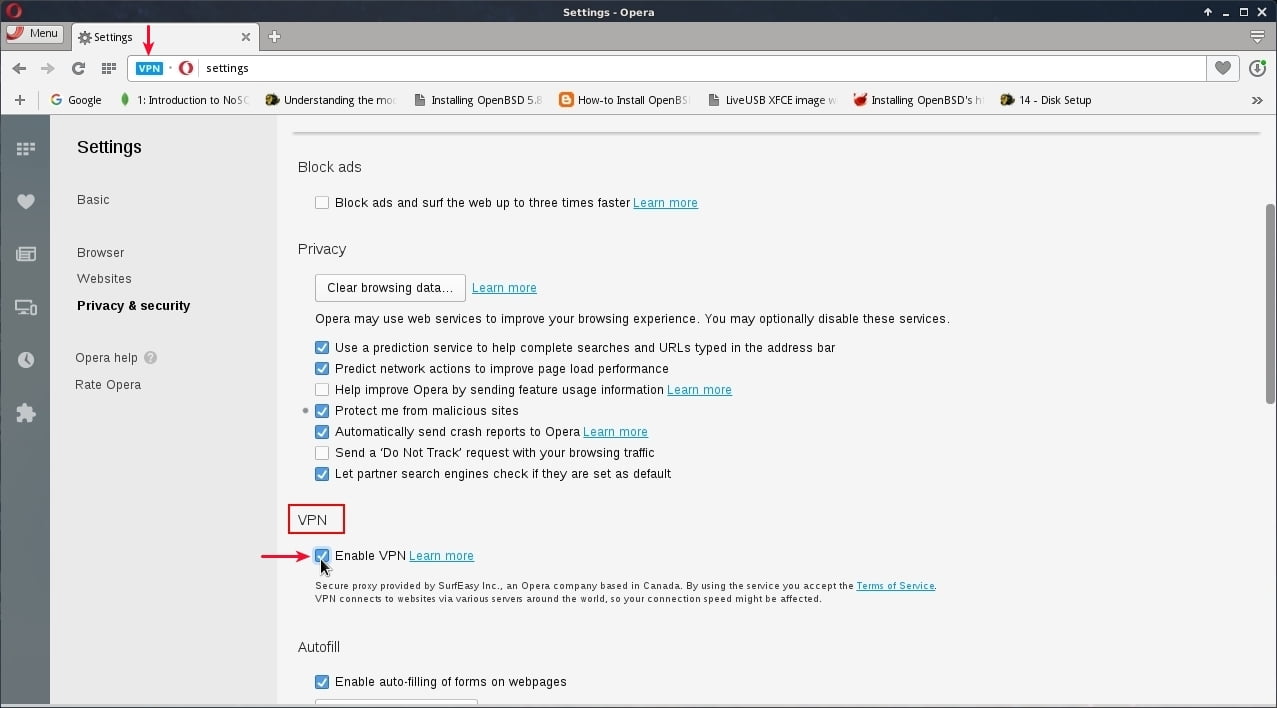Open Opera help link
This screenshot has width=1277, height=708.
pyautogui.click(x=106, y=358)
